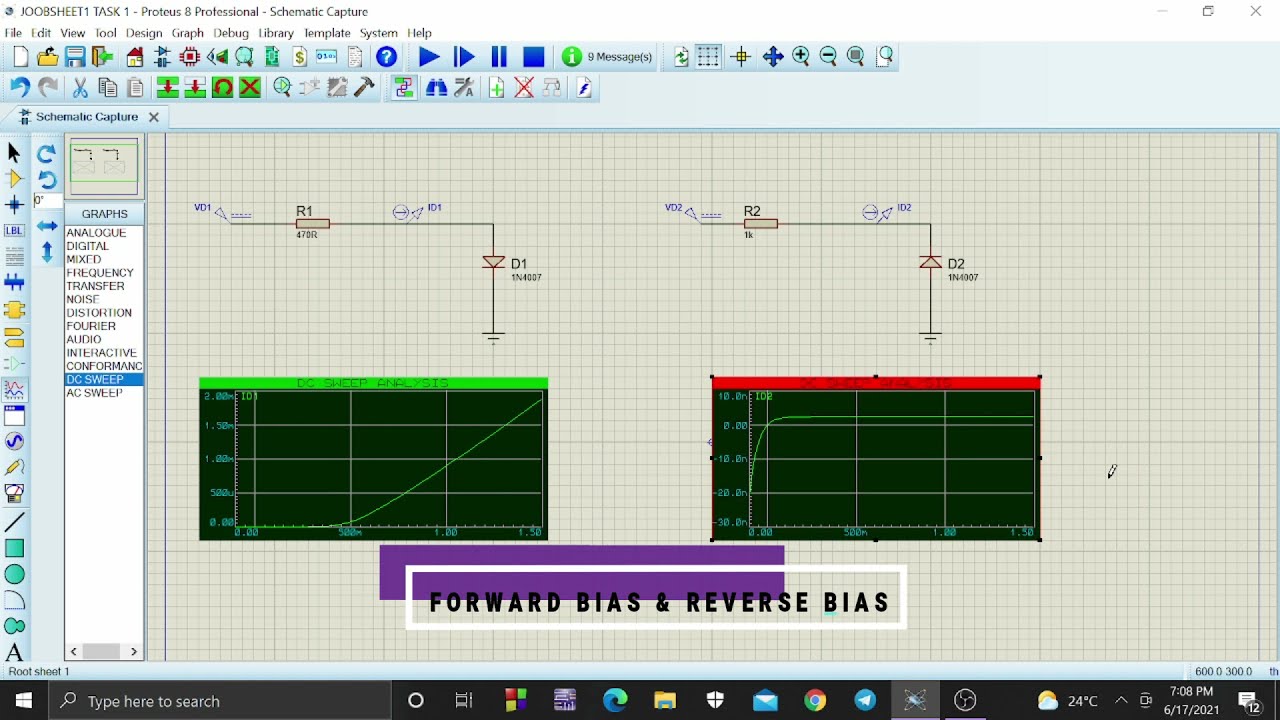
Task: Toggle the wire autorouter icon
Action: coord(404,88)
